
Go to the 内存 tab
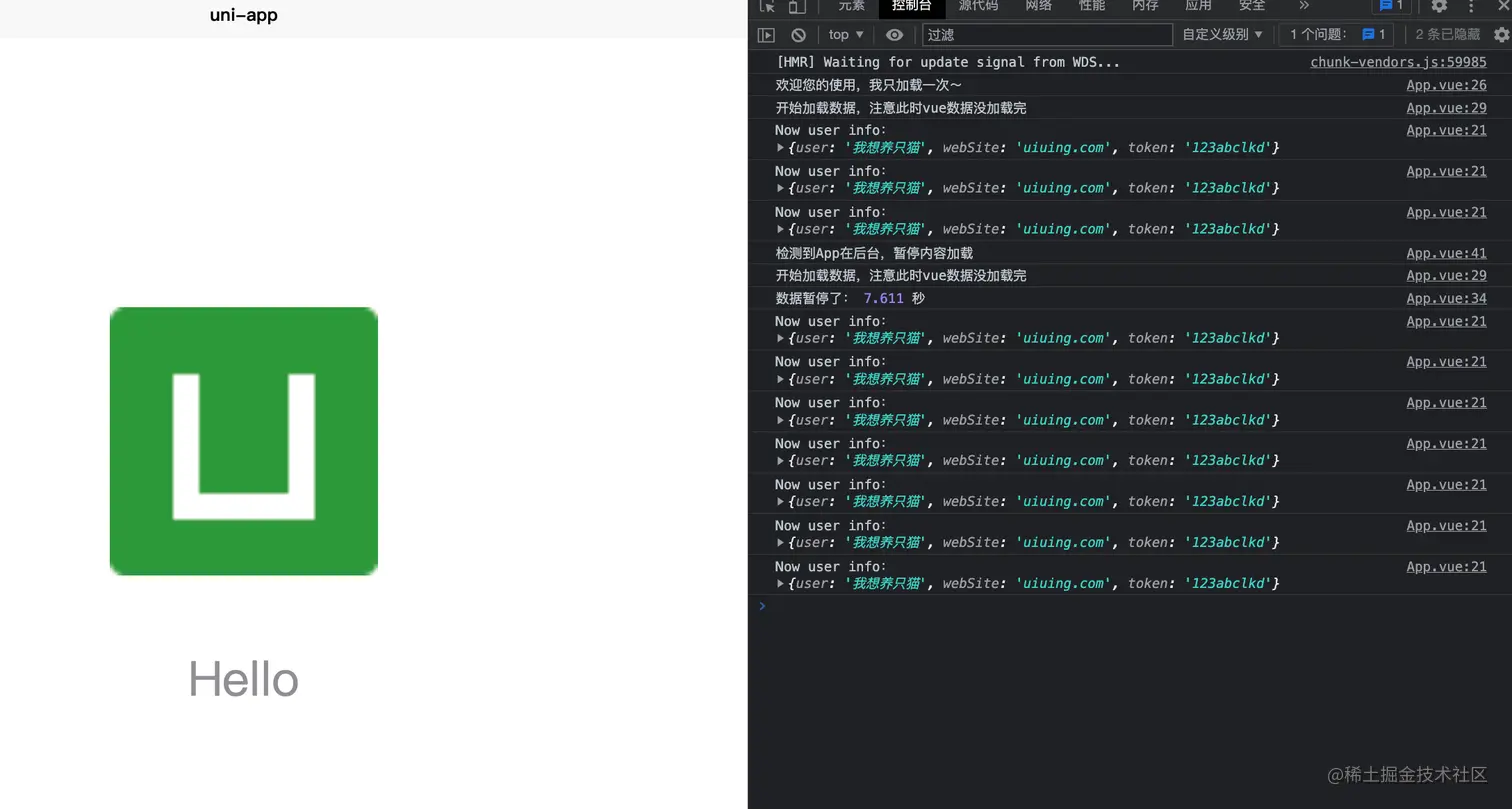[1145, 6]
